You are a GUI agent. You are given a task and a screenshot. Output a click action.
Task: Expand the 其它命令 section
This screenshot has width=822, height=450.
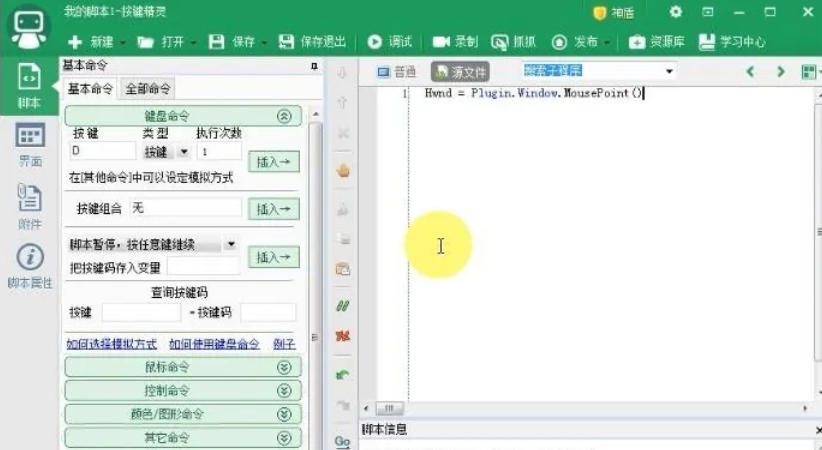pyautogui.click(x=284, y=438)
